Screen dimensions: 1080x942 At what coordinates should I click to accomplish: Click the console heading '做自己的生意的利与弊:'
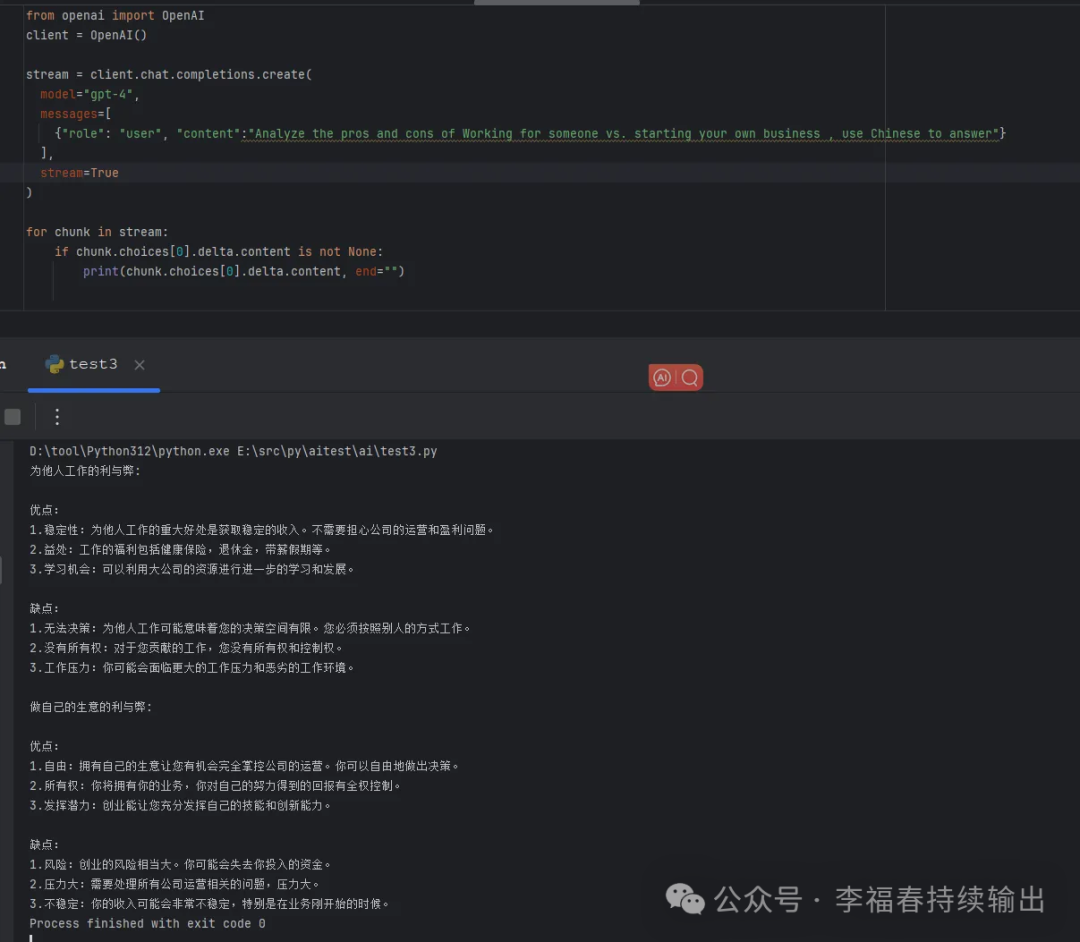click(x=91, y=707)
